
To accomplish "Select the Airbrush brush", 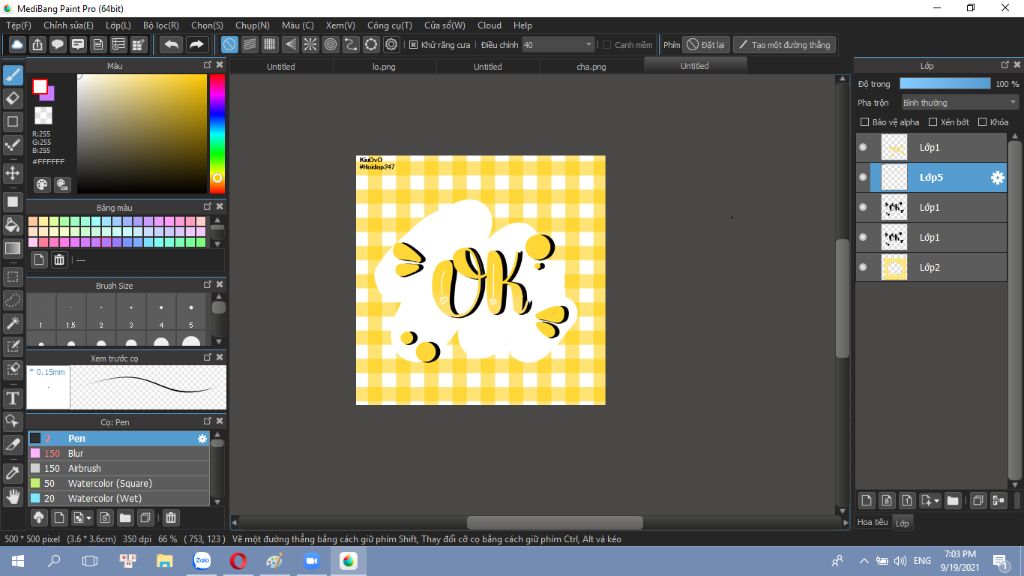I will [x=118, y=468].
